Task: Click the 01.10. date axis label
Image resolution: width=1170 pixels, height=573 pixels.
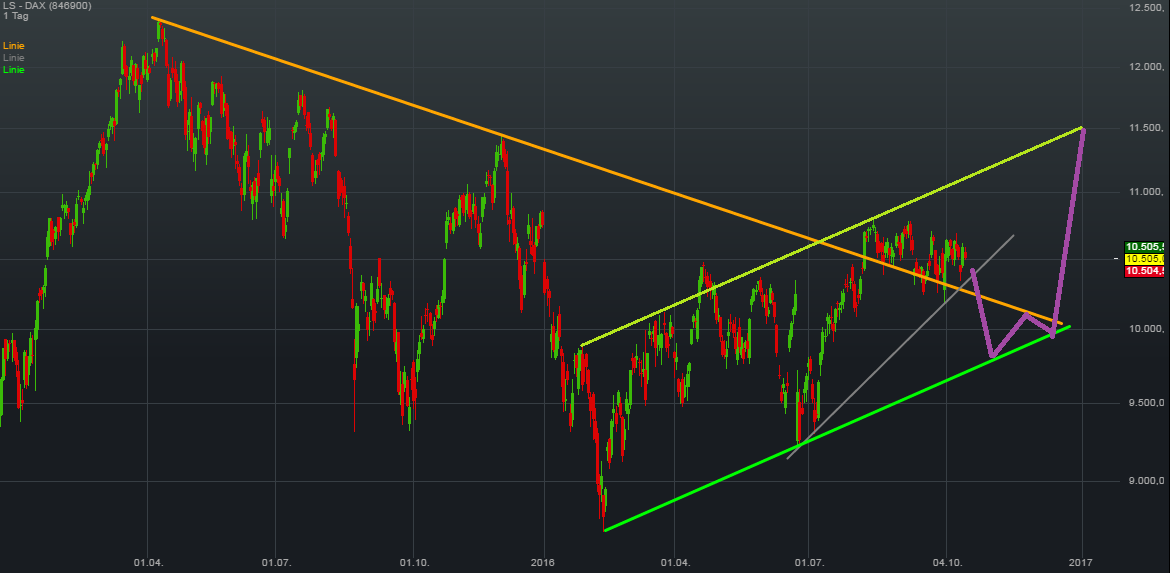Action: (x=413, y=561)
